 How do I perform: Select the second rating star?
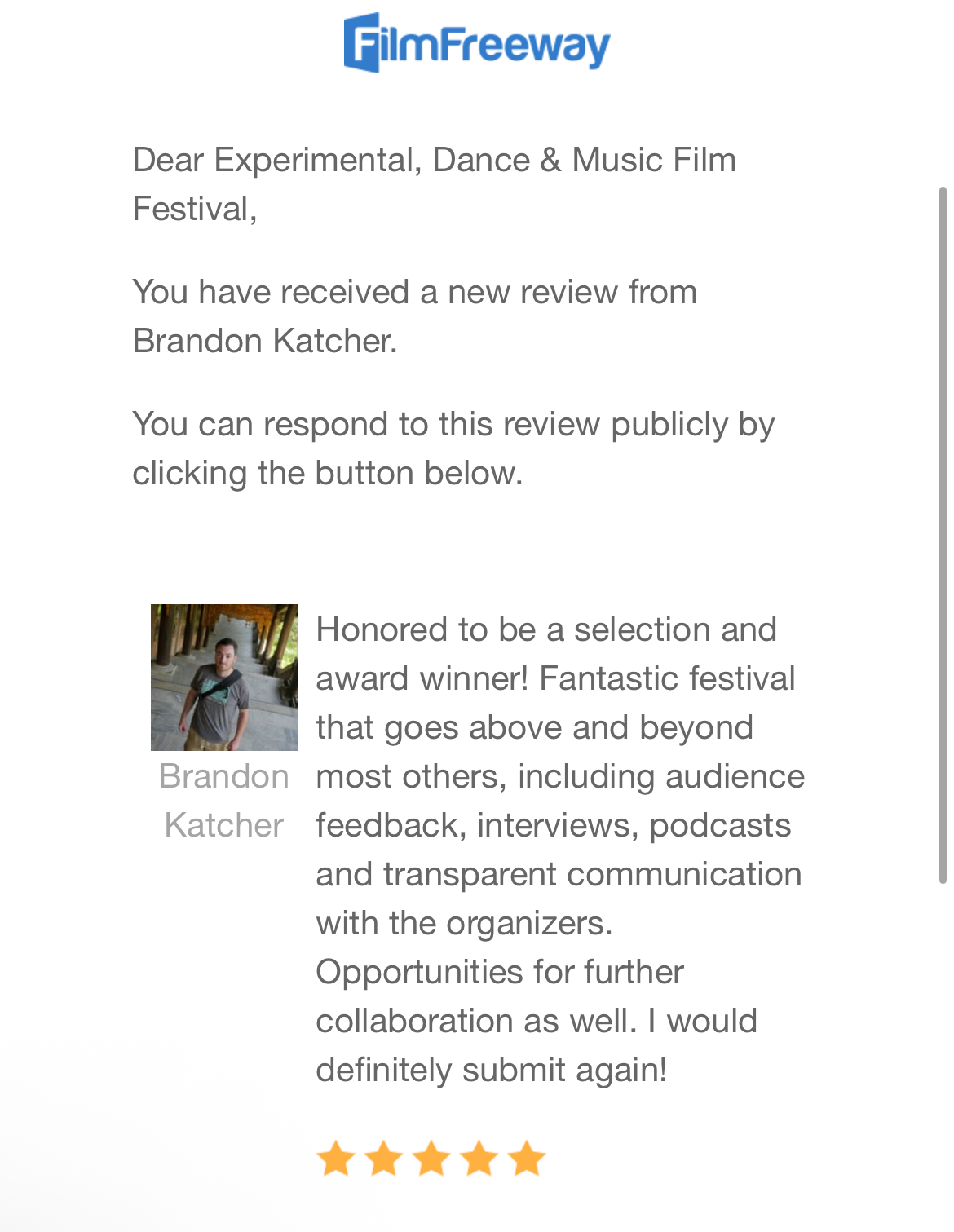coord(383,1158)
